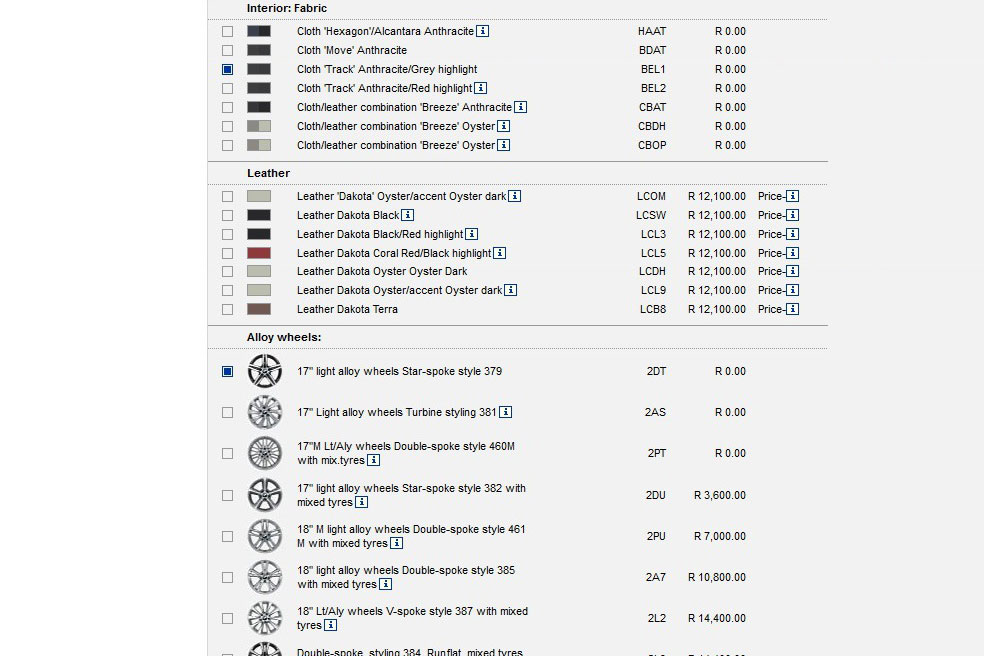Click info icon for Double-spoke style 460M wheels

pyautogui.click(x=373, y=461)
